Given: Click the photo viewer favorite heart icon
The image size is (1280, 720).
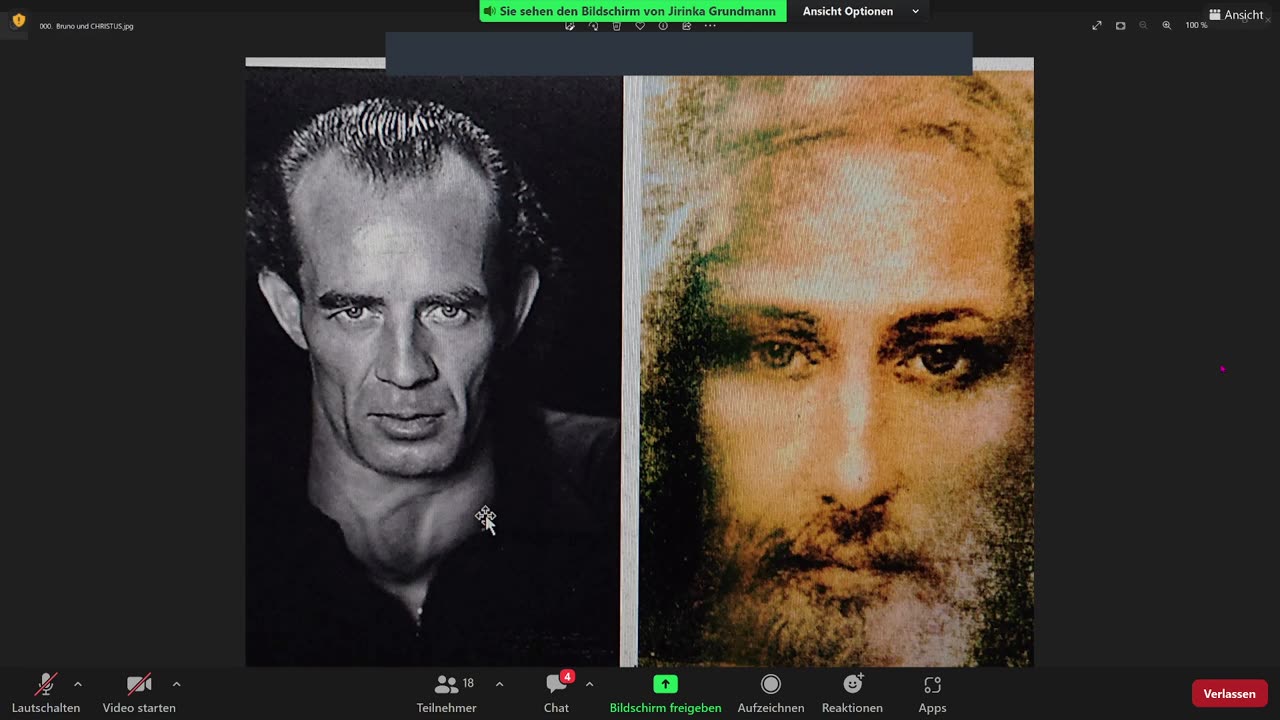Looking at the screenshot, I should 640,26.
